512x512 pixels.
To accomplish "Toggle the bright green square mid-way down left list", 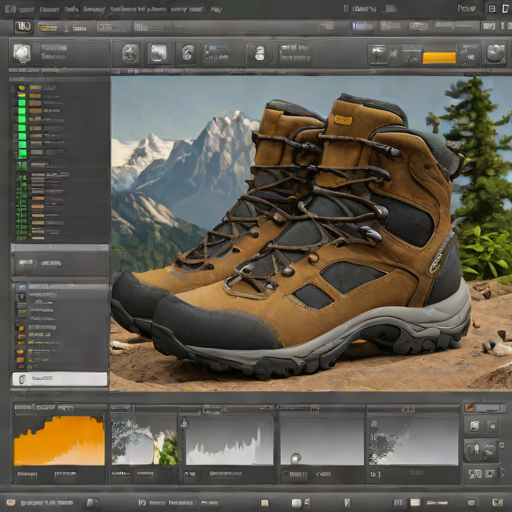I will click(x=22, y=136).
